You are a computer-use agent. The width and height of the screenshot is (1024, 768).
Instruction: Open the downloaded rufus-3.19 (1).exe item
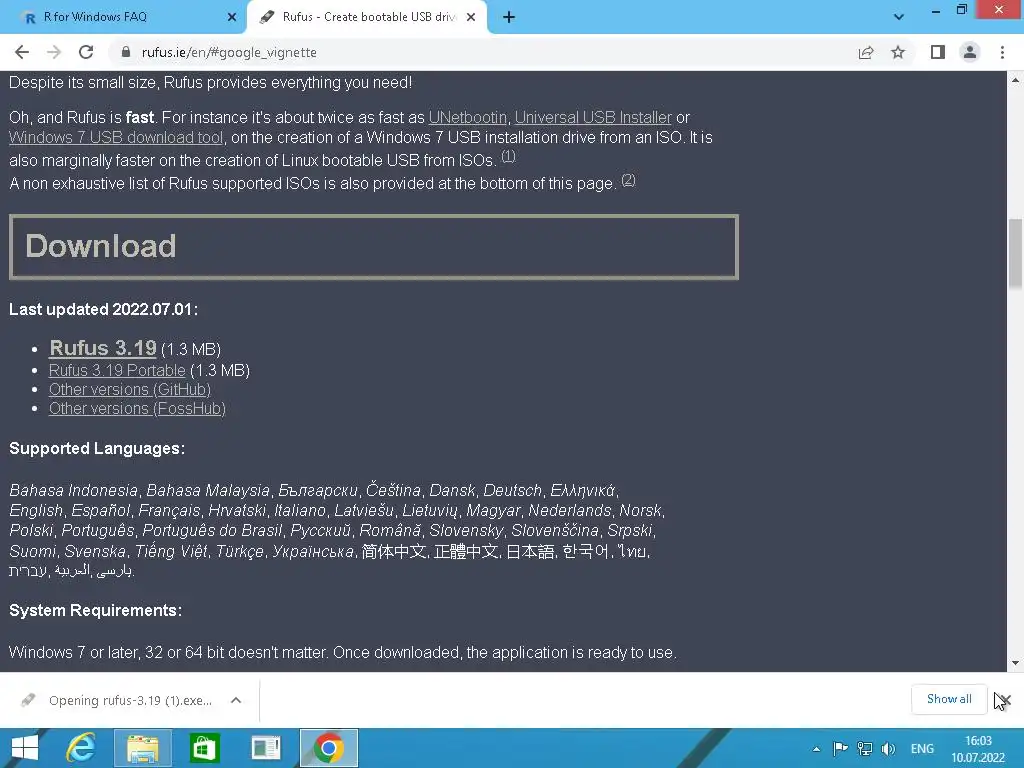121,701
